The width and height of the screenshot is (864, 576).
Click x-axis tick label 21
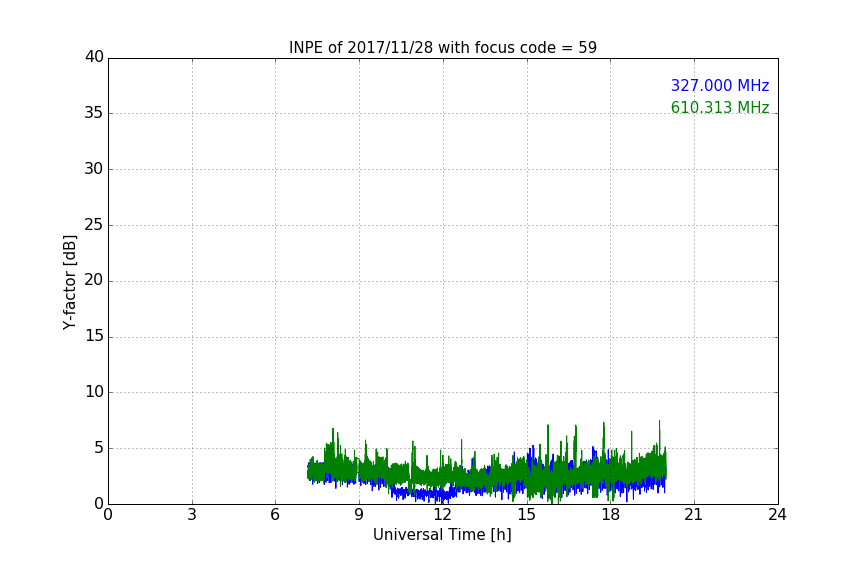pyautogui.click(x=694, y=515)
